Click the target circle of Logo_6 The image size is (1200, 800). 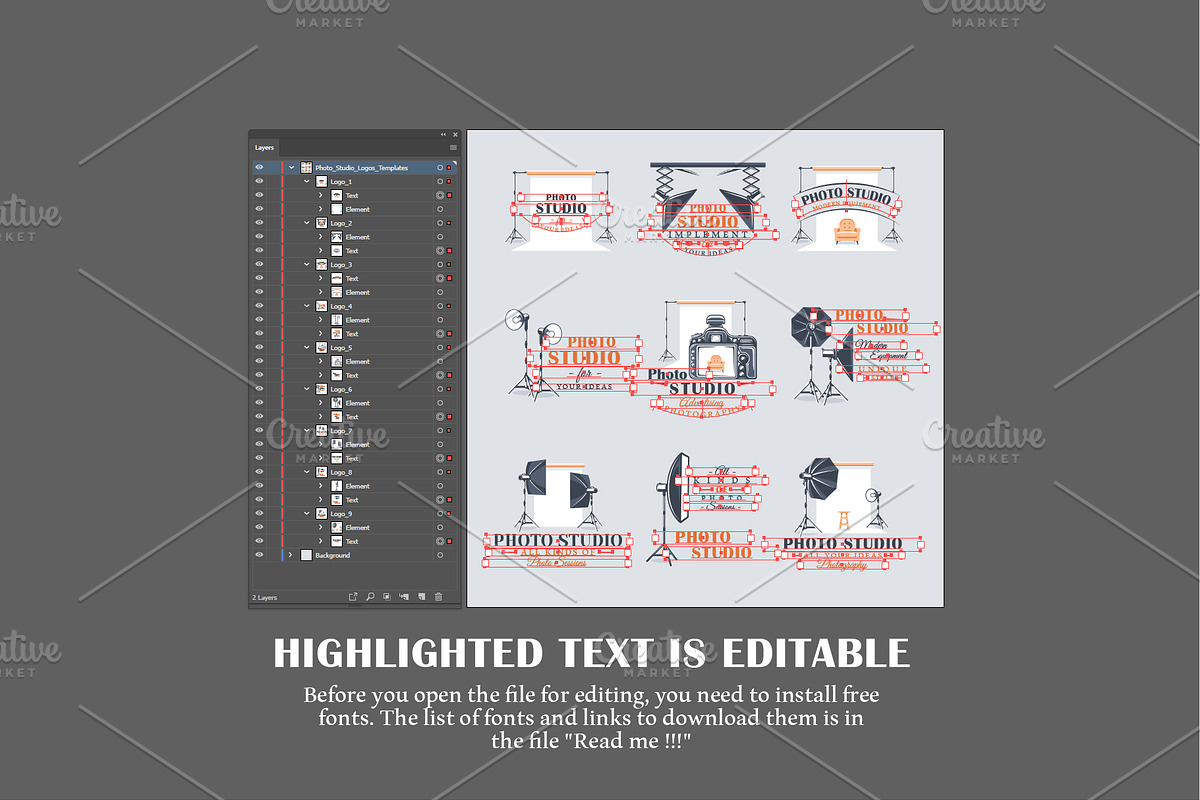(x=440, y=389)
